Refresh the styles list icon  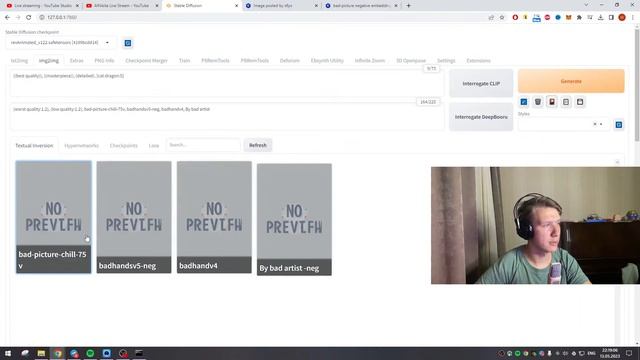coord(619,124)
